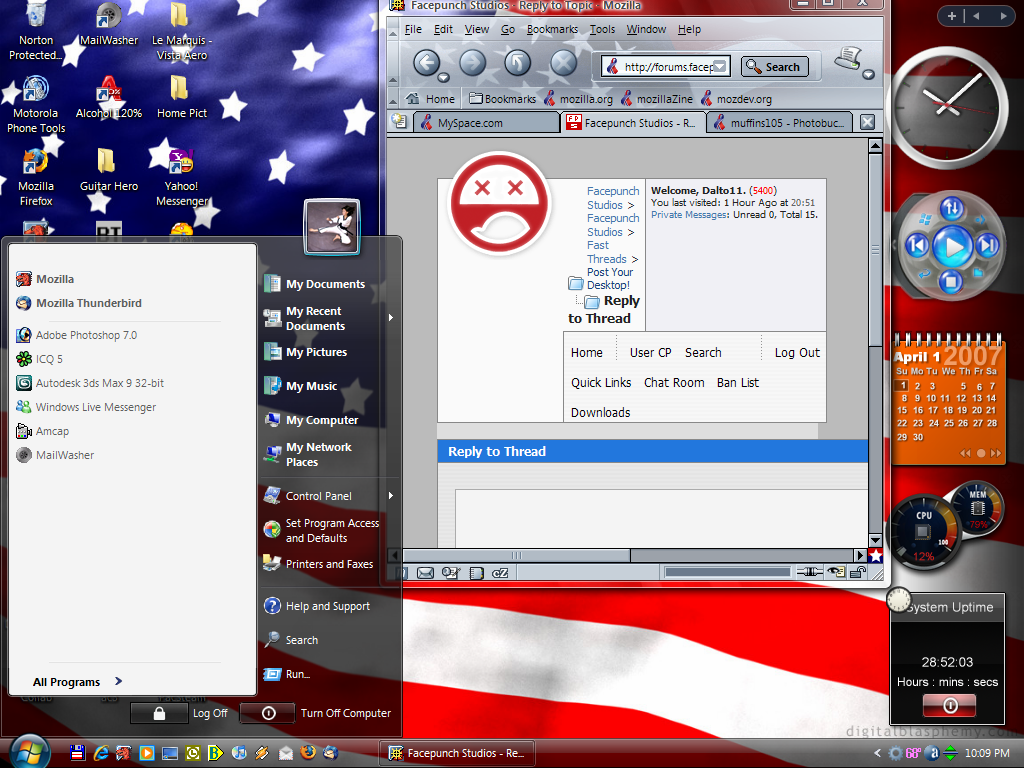Open the User CP forum link
Image resolution: width=1024 pixels, height=768 pixels.
point(650,353)
